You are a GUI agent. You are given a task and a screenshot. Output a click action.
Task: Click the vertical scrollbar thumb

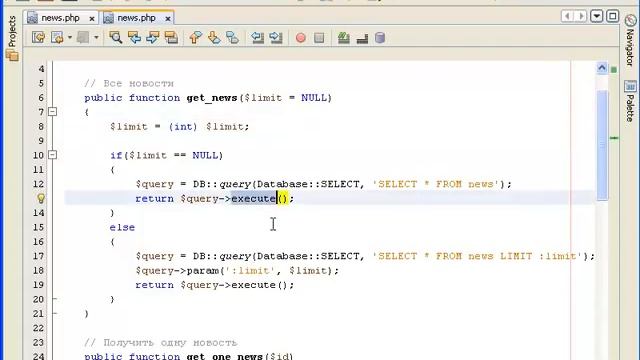[x=602, y=145]
